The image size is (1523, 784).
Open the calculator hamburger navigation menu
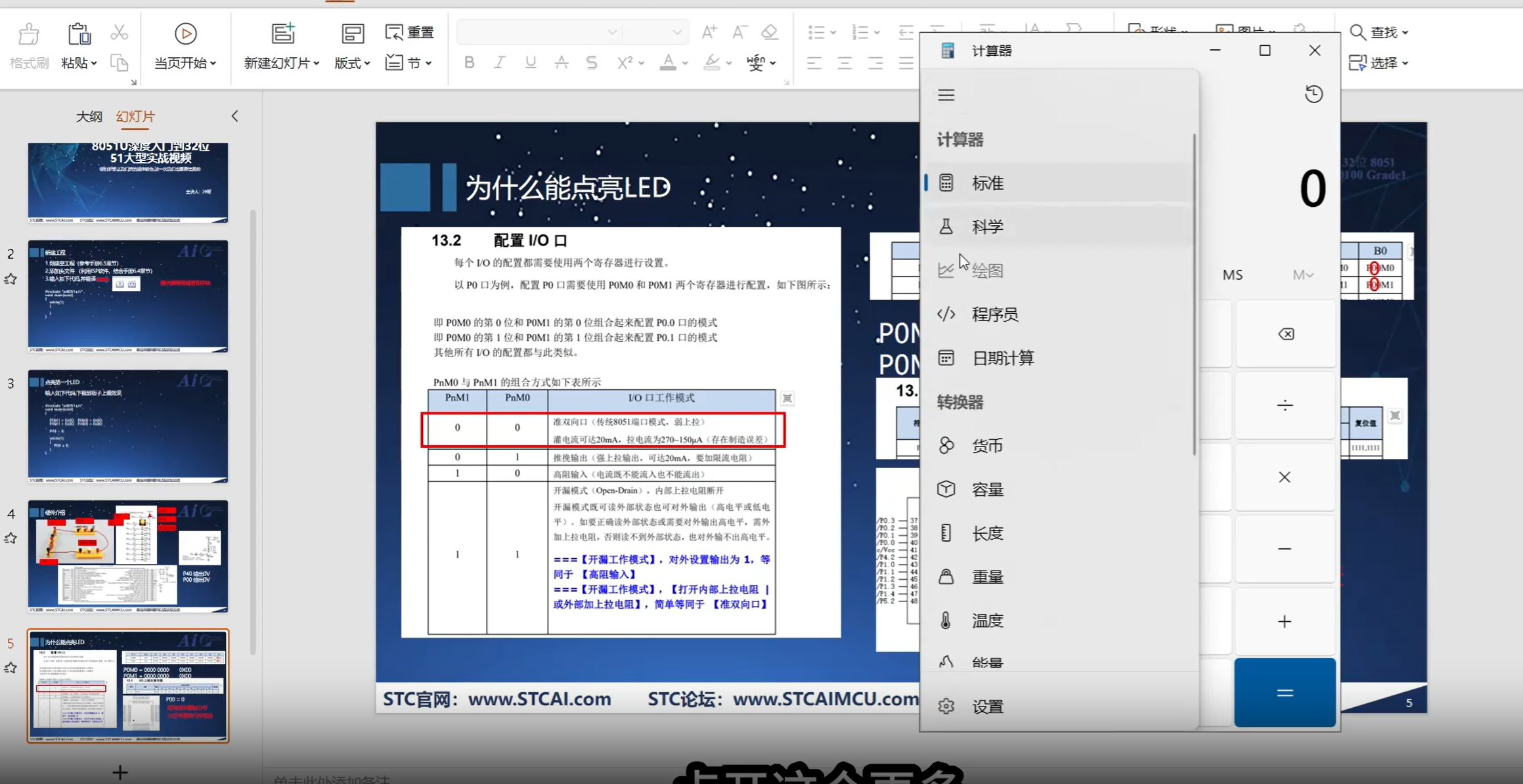tap(946, 95)
